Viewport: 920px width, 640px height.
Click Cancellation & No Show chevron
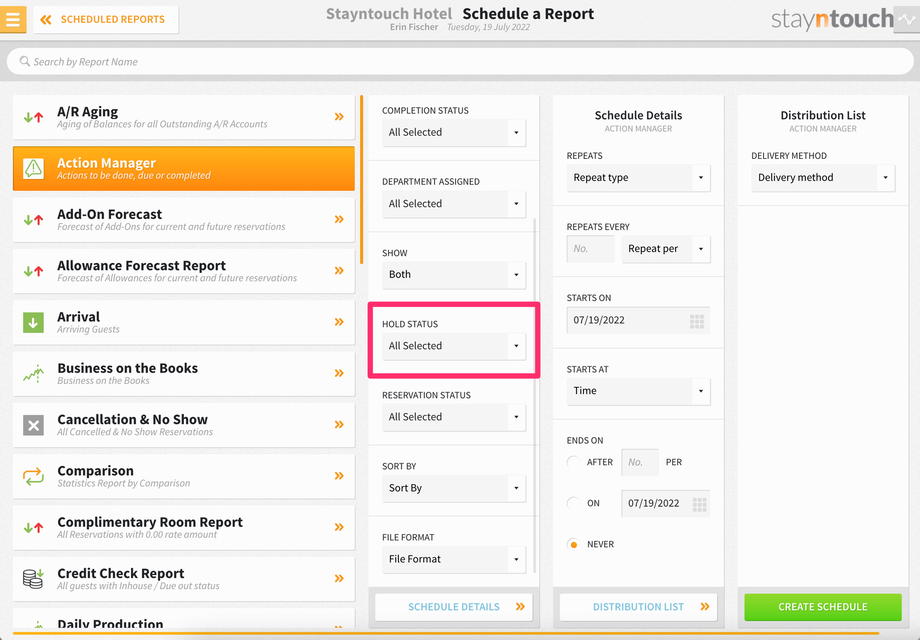339,424
